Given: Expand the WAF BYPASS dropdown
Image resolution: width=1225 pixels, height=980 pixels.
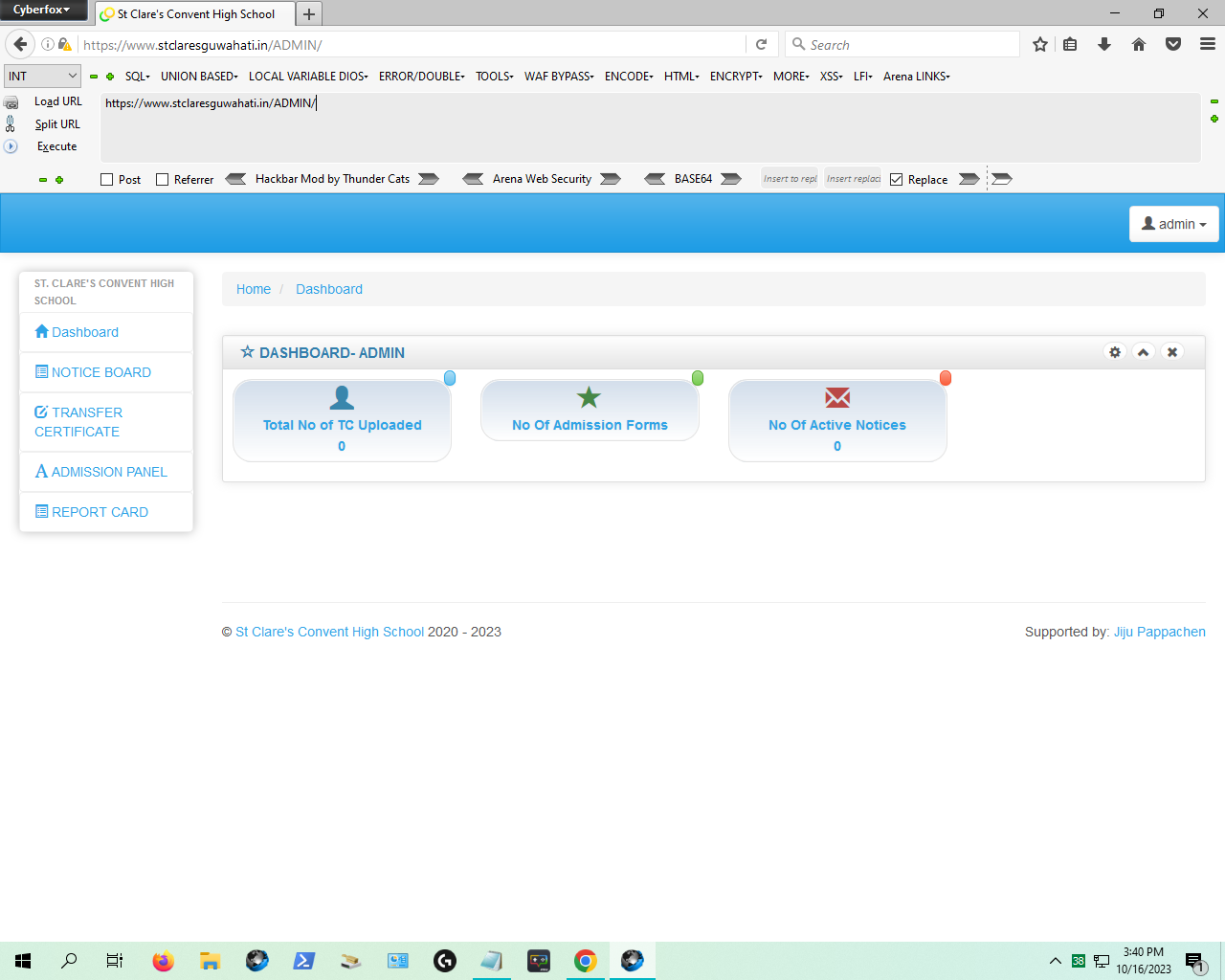Looking at the screenshot, I should (x=559, y=76).
